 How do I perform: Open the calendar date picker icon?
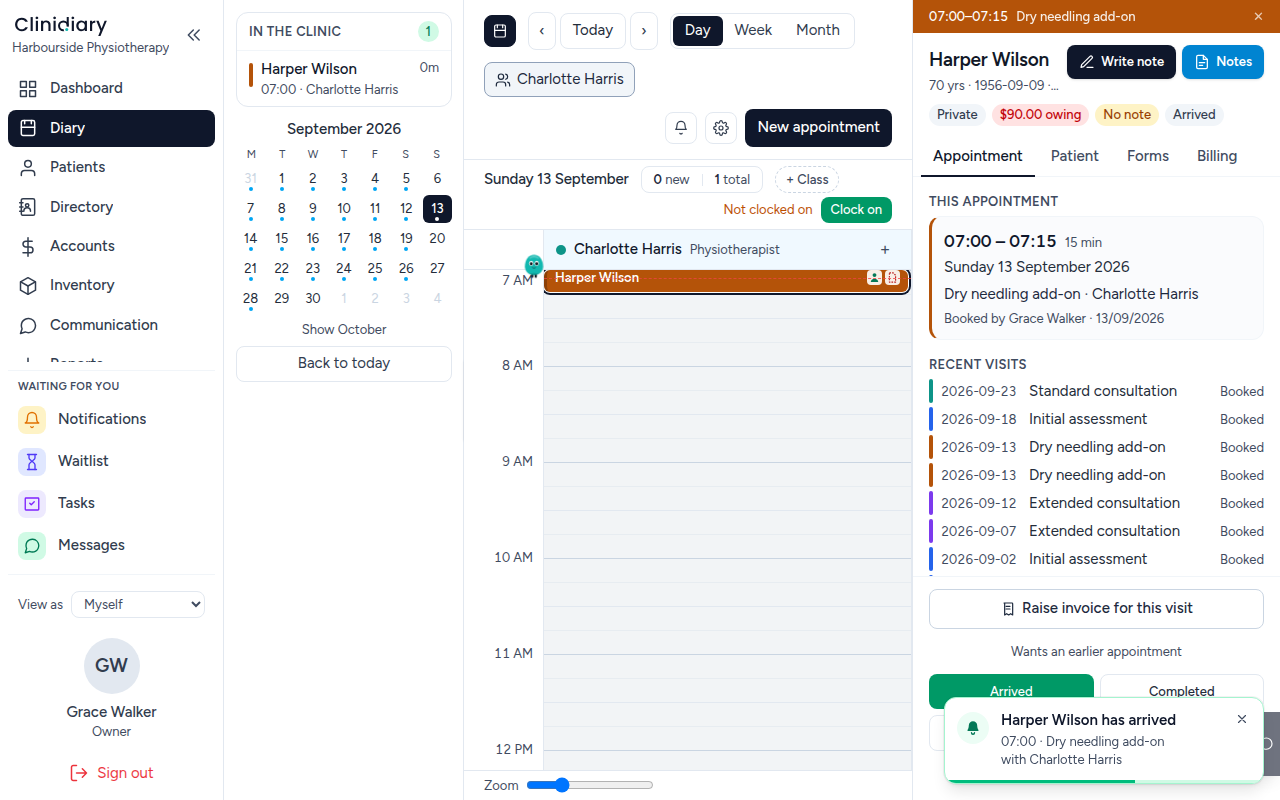500,31
